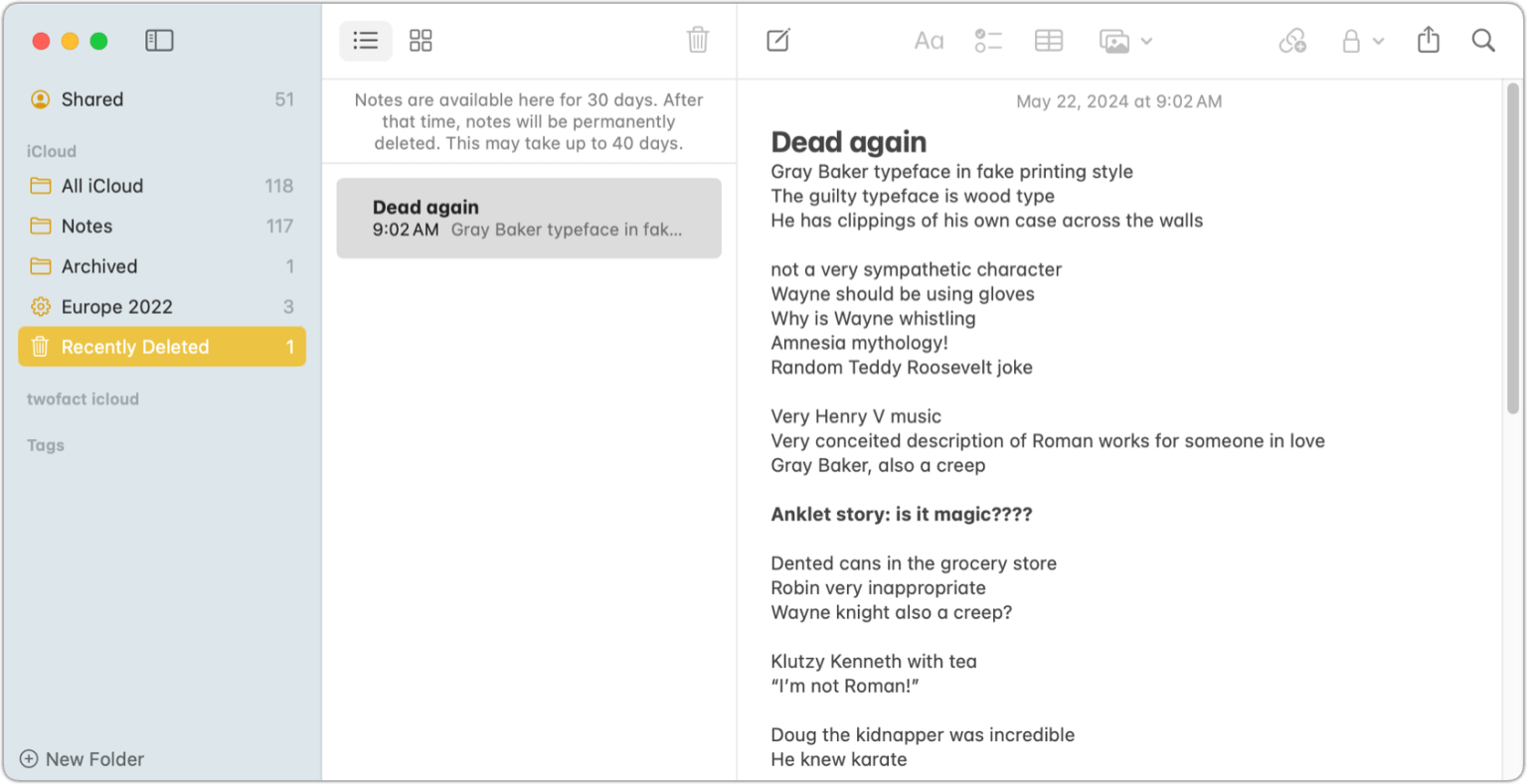Open the Shared notes section
The image size is (1527, 784).
tap(92, 98)
